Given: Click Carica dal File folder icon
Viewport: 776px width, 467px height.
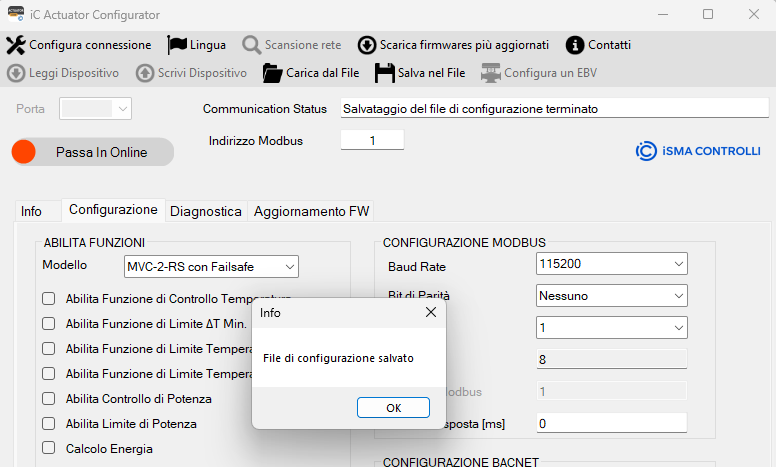Looking at the screenshot, I should 271,73.
